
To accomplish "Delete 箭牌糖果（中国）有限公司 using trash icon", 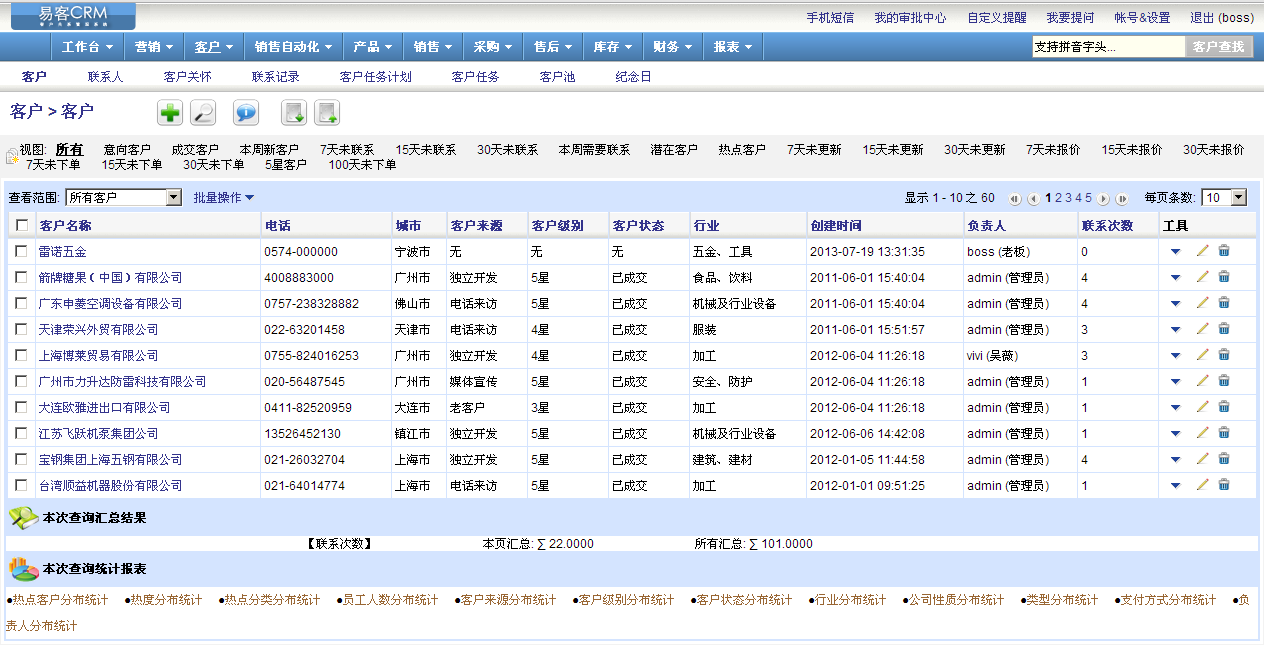I will click(1224, 277).
